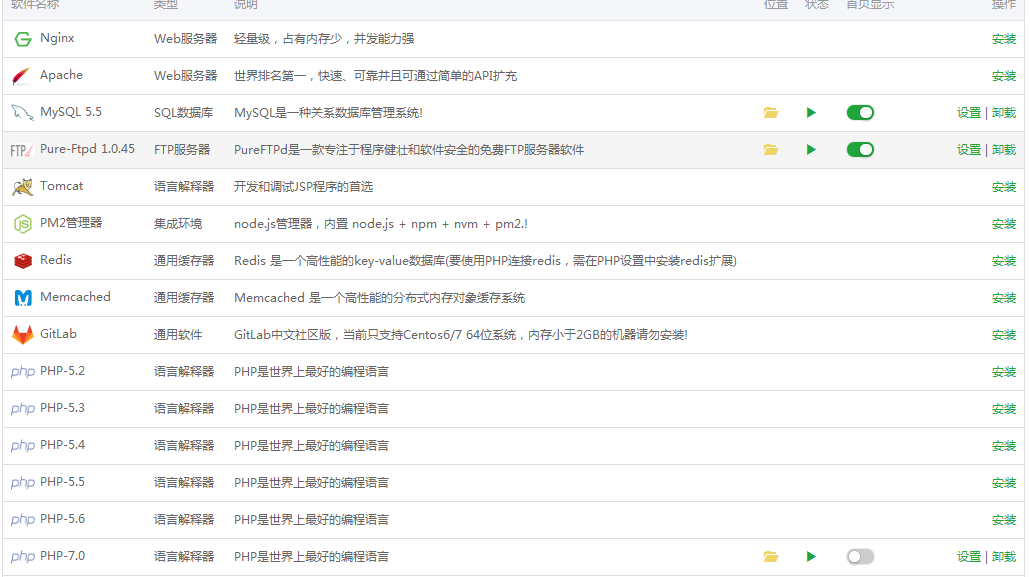This screenshot has width=1030, height=577.
Task: Open PHP-7.0 folder location icon
Action: pyautogui.click(x=771, y=557)
